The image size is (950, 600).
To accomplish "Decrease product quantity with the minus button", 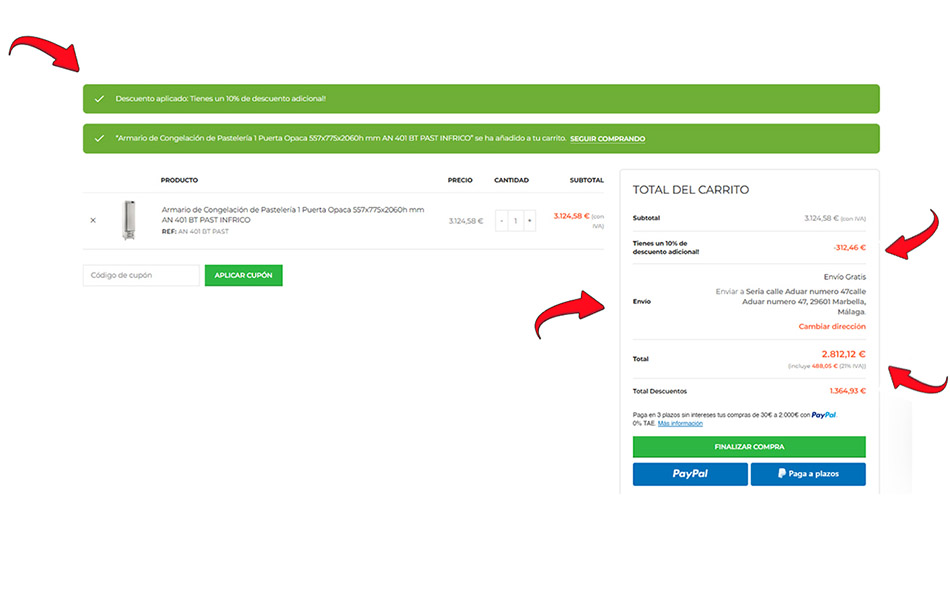I will (501, 220).
